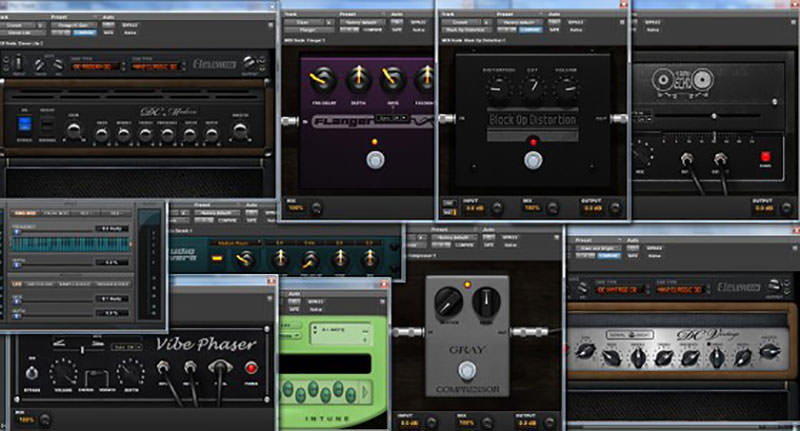800x431 pixels.
Task: Click Safe button in Gray Compressor header
Action: 489,245
